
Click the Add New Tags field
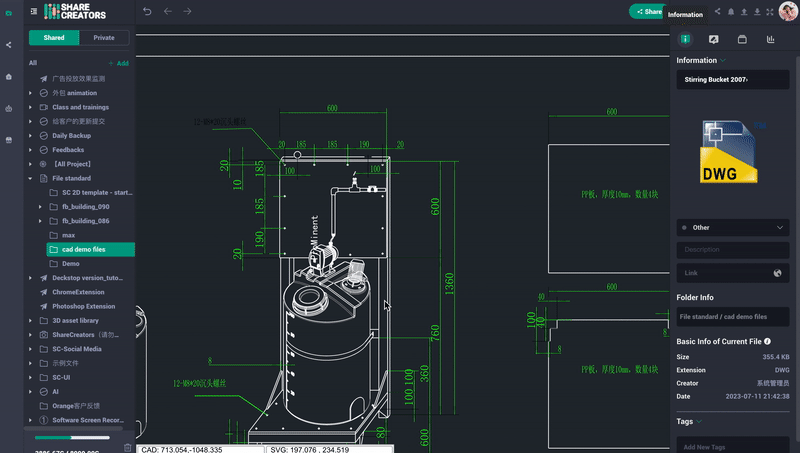click(x=733, y=446)
